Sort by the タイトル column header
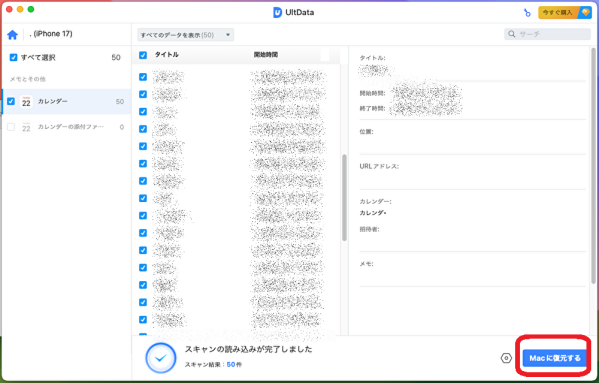This screenshot has height=383, width=599. pyautogui.click(x=167, y=55)
